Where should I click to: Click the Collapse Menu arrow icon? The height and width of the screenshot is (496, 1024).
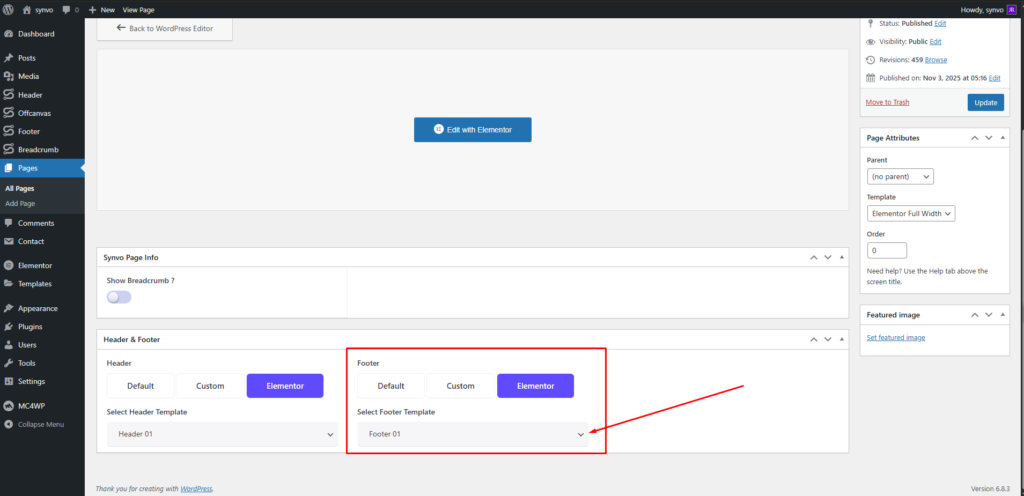(9, 424)
